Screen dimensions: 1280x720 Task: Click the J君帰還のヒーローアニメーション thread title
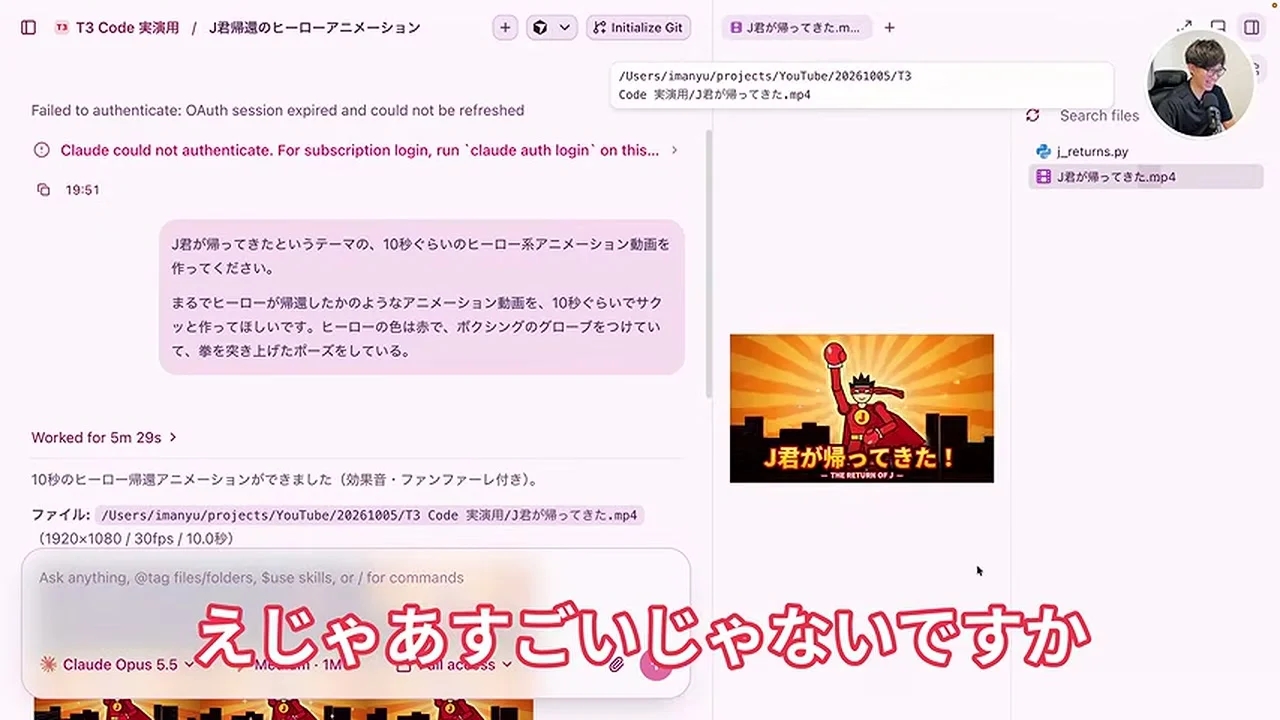(x=314, y=28)
